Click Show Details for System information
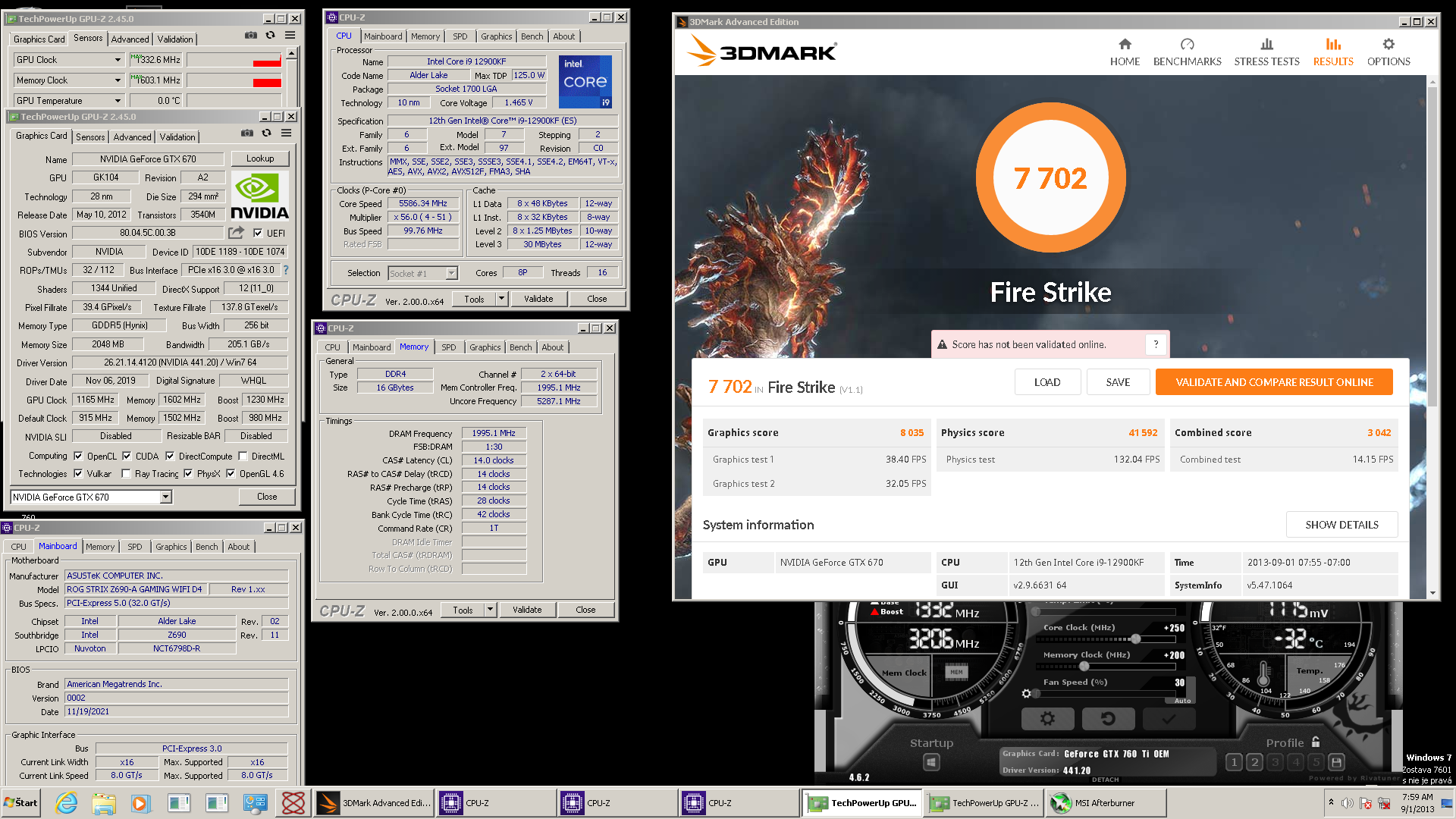1456x819 pixels. pos(1341,525)
